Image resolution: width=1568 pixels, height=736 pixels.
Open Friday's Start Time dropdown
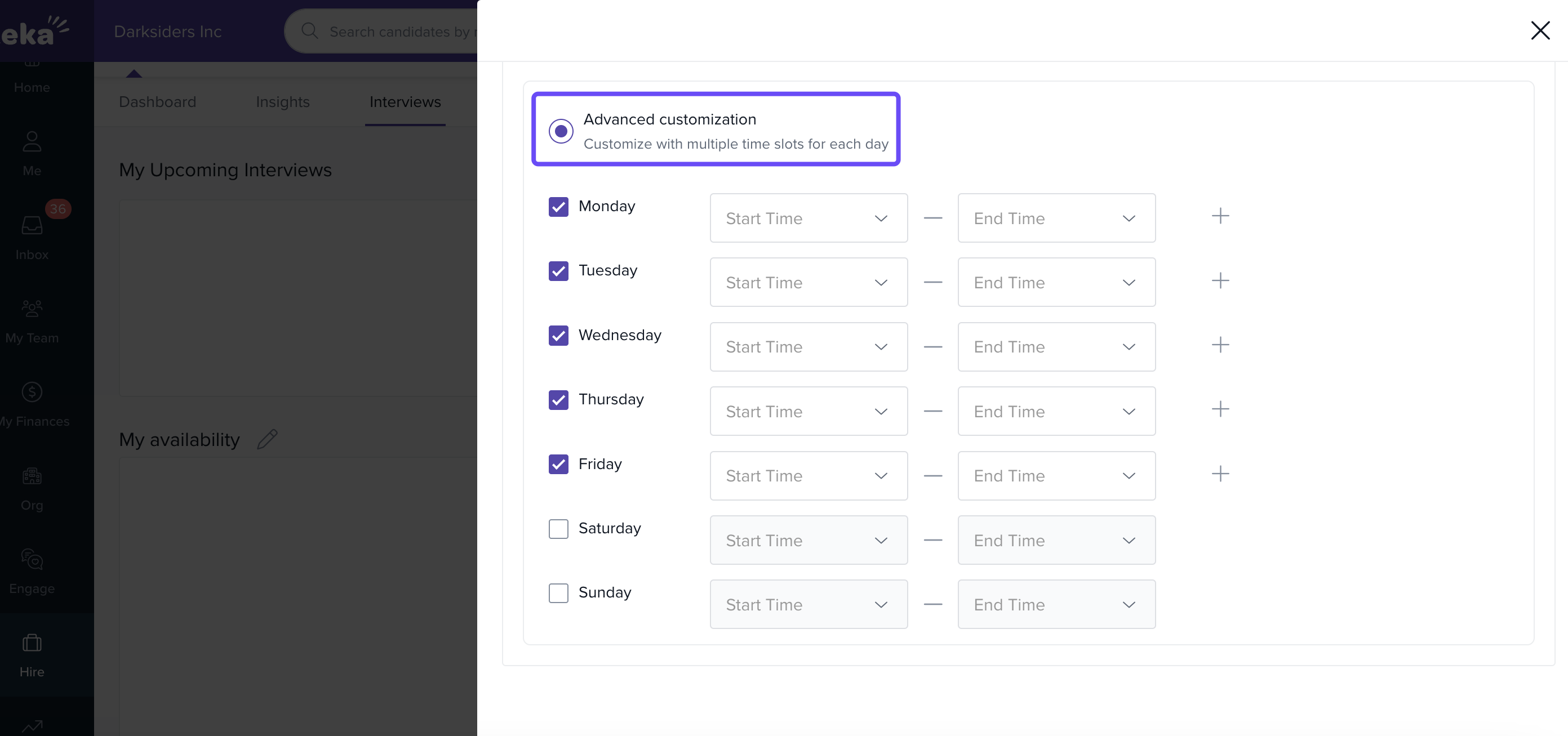pyautogui.click(x=808, y=476)
